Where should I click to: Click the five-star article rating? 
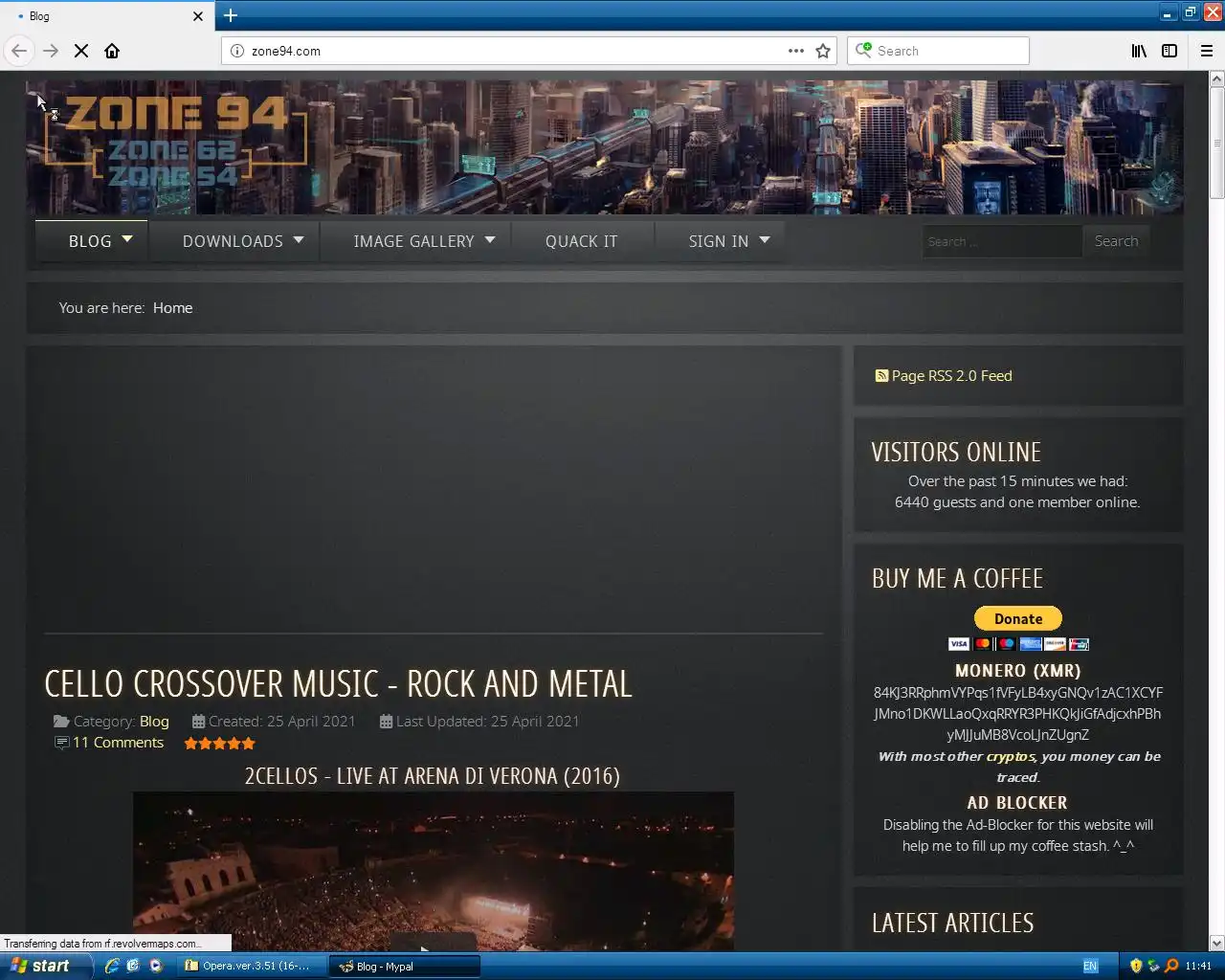pos(219,743)
